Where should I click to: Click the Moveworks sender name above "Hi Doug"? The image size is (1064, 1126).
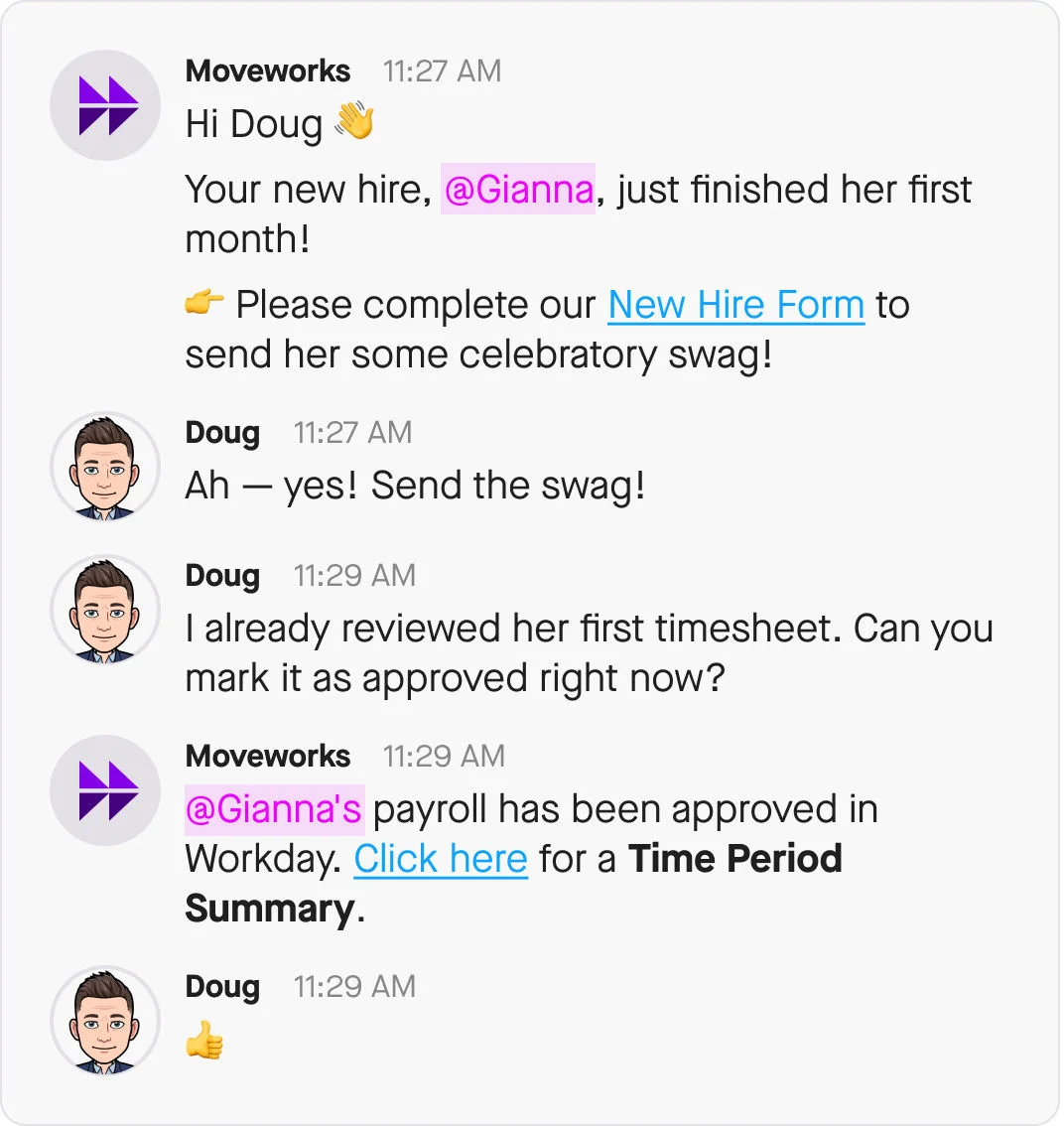pyautogui.click(x=268, y=71)
